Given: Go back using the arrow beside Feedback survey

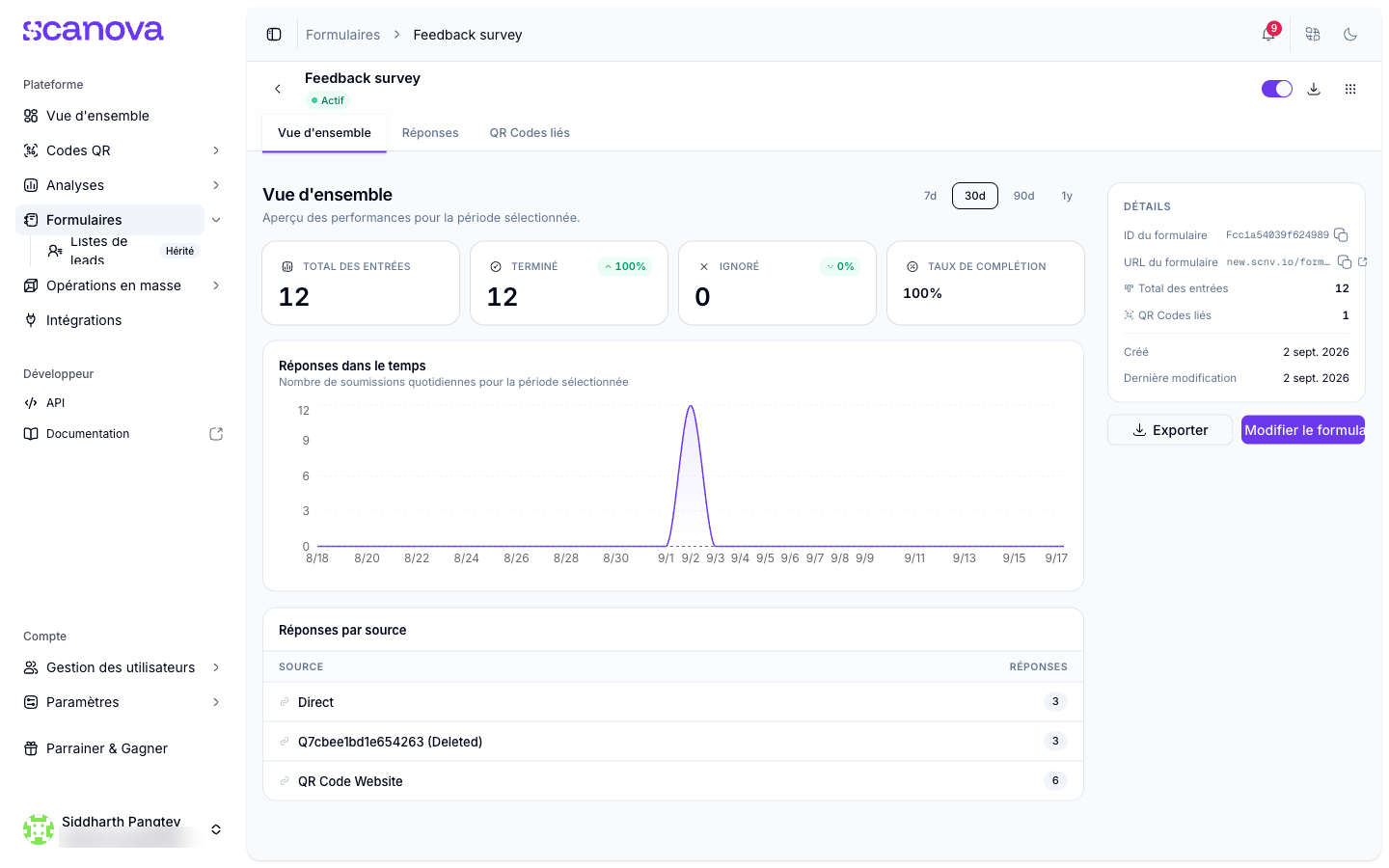Looking at the screenshot, I should [x=278, y=89].
